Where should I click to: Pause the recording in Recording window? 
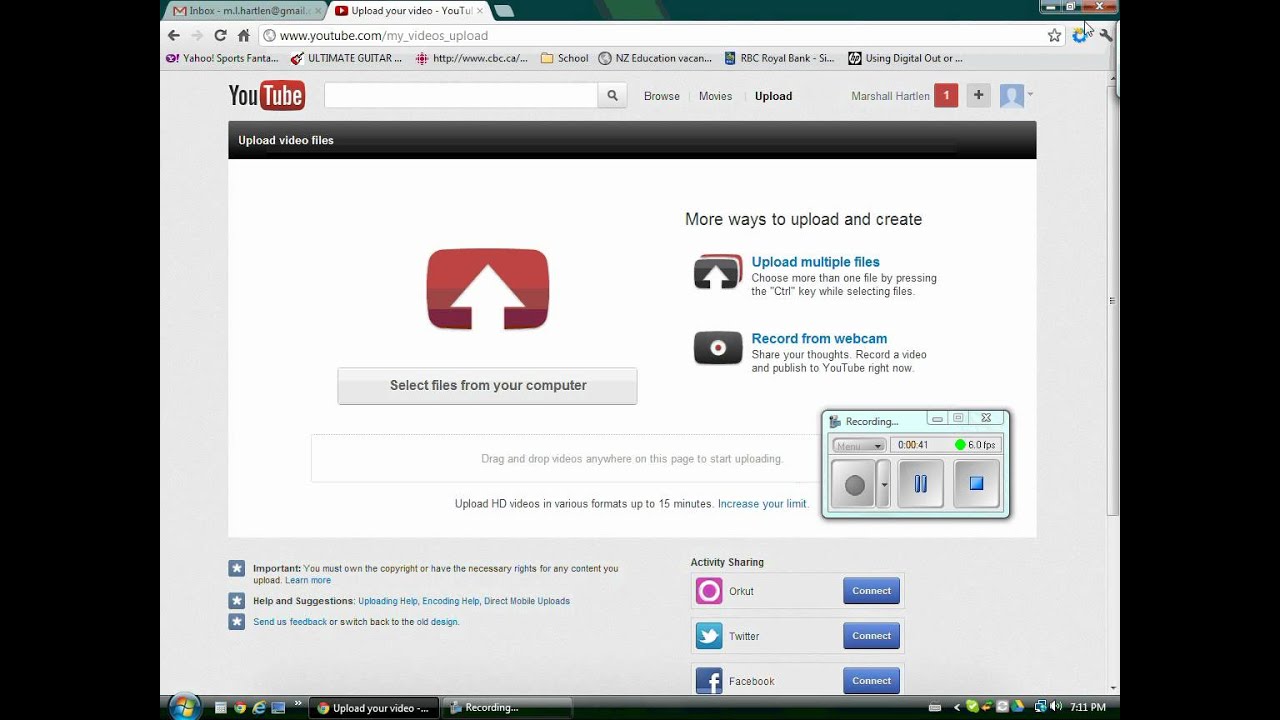(920, 484)
